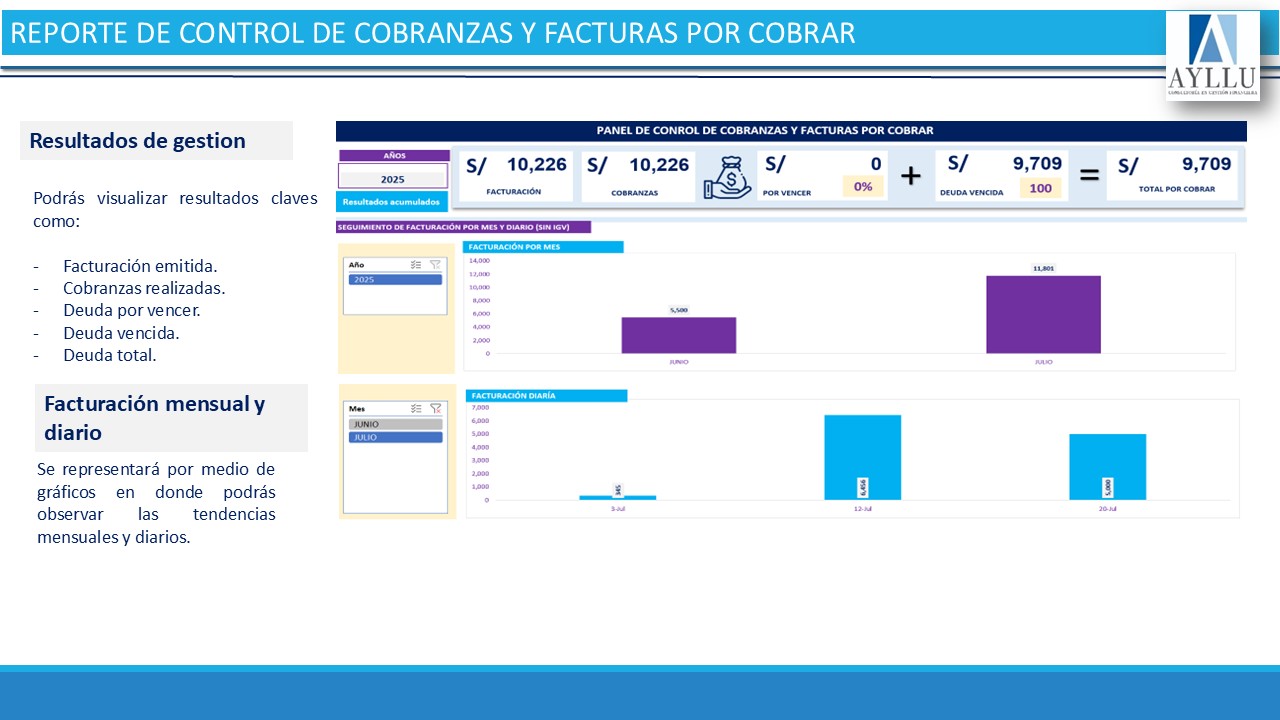The image size is (1280, 720).
Task: Select 2025 in the Año slicer
Action: (x=395, y=280)
